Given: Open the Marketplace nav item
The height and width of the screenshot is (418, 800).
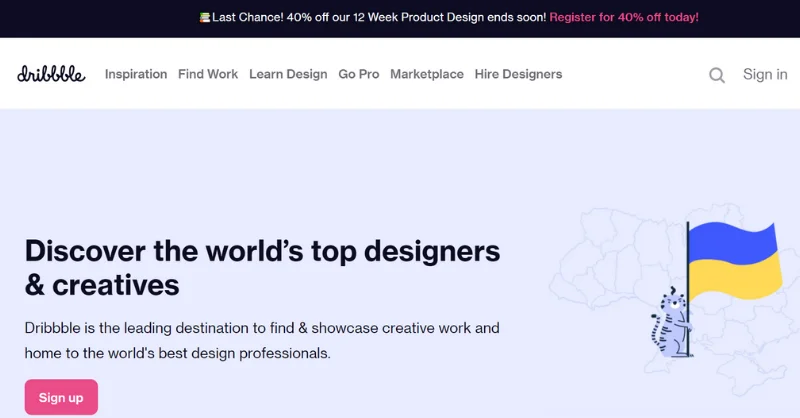Looking at the screenshot, I should (427, 74).
